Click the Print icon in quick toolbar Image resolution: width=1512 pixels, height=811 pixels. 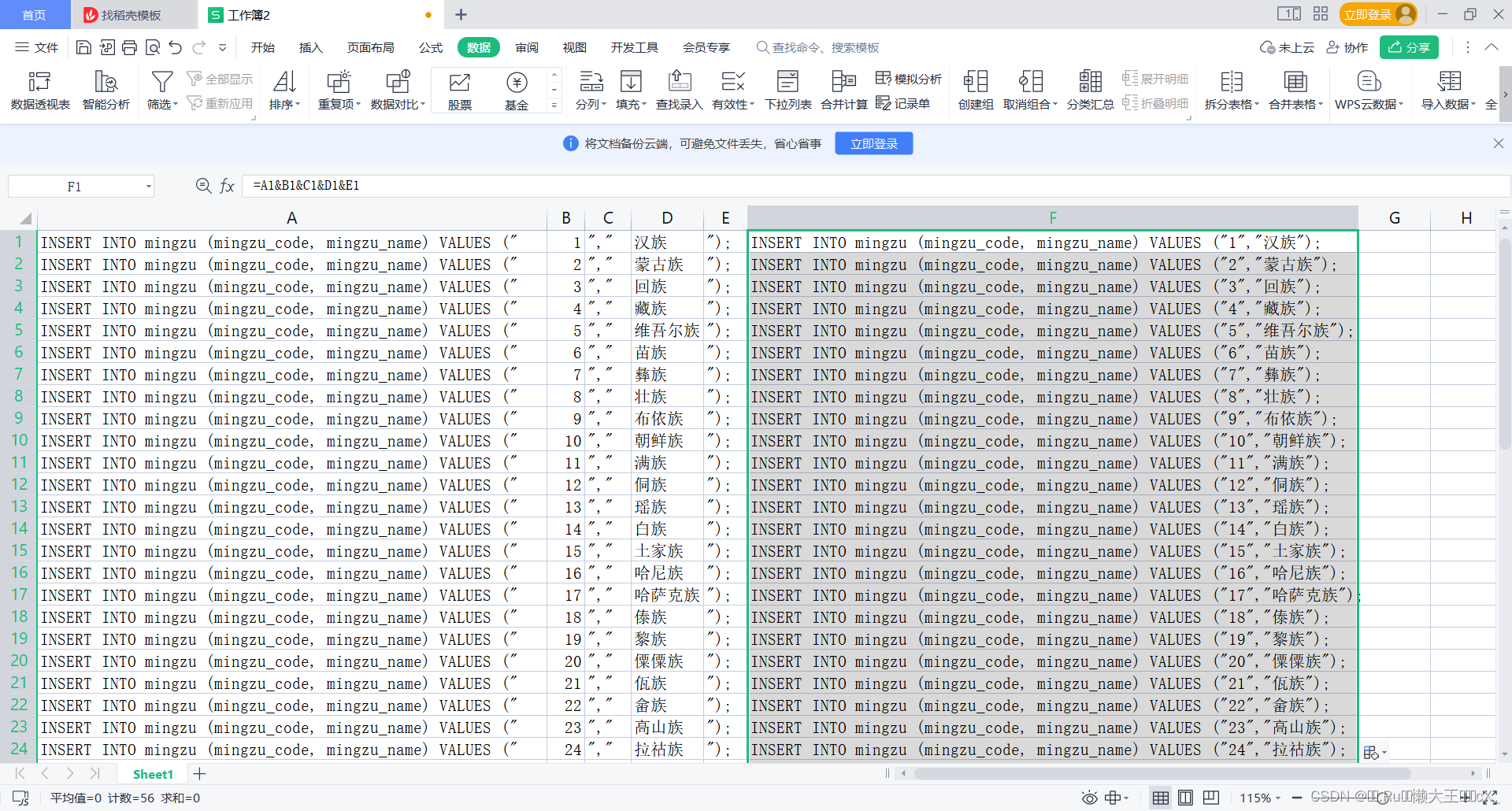pos(129,47)
